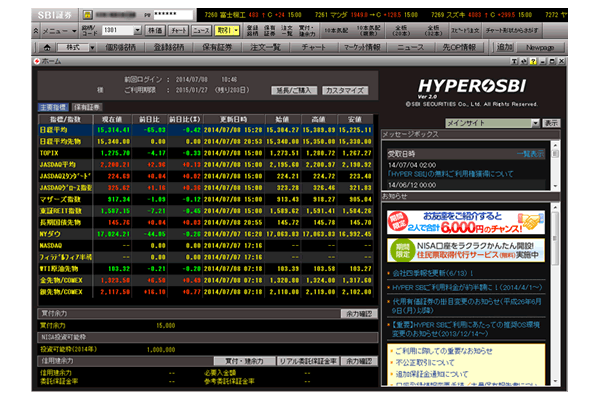The width and height of the screenshot is (600, 400).
Task: Switch to 登録銘柄 tab
Action: pos(169,47)
